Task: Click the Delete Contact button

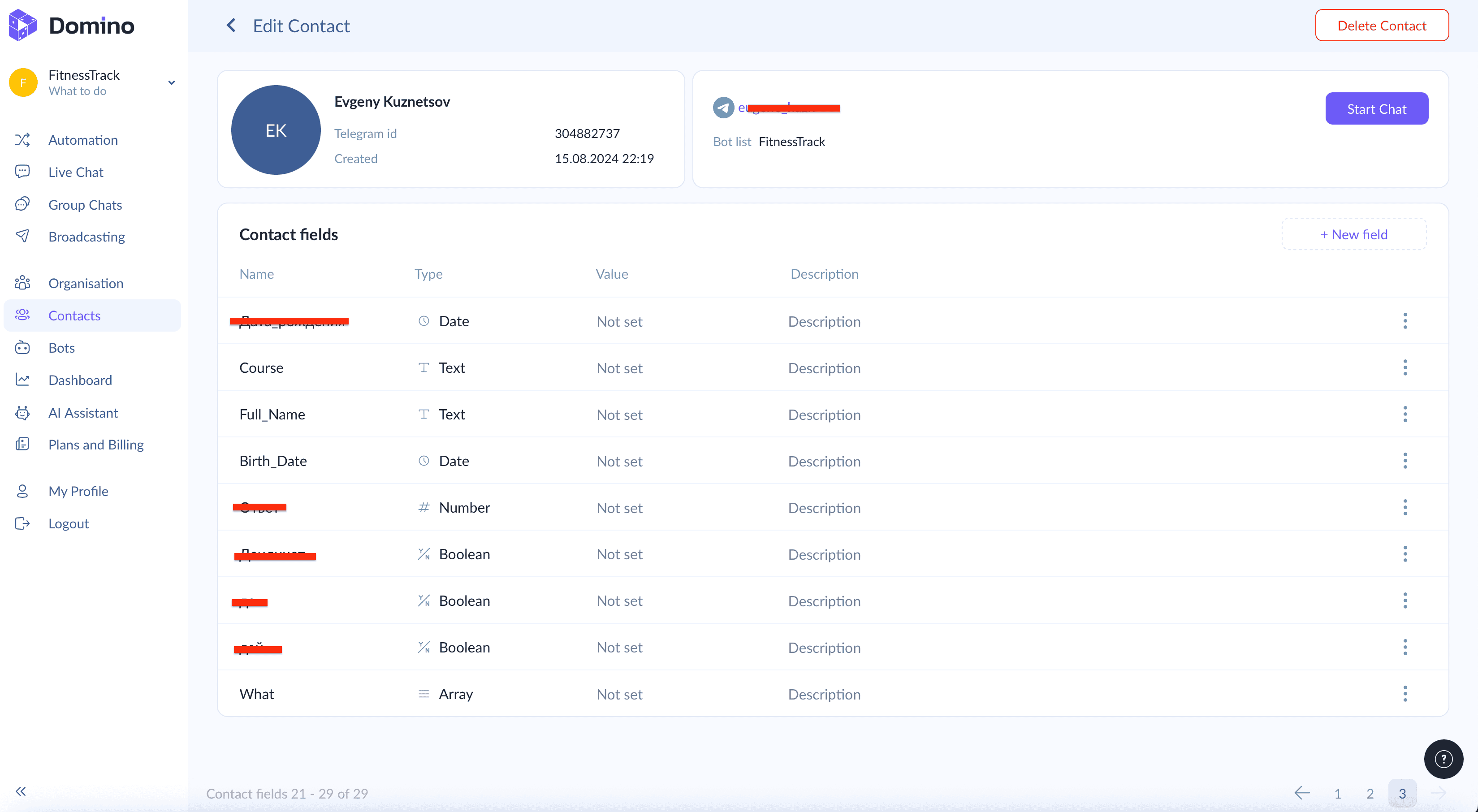Action: tap(1382, 25)
